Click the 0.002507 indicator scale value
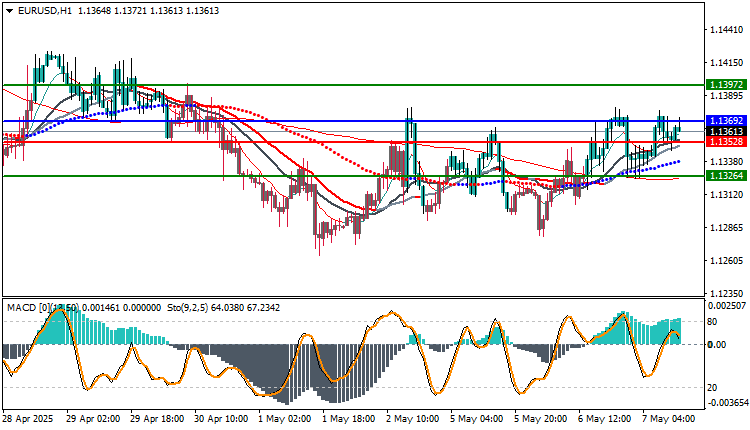Image resolution: width=750 pixels, height=430 pixels. coord(727,306)
